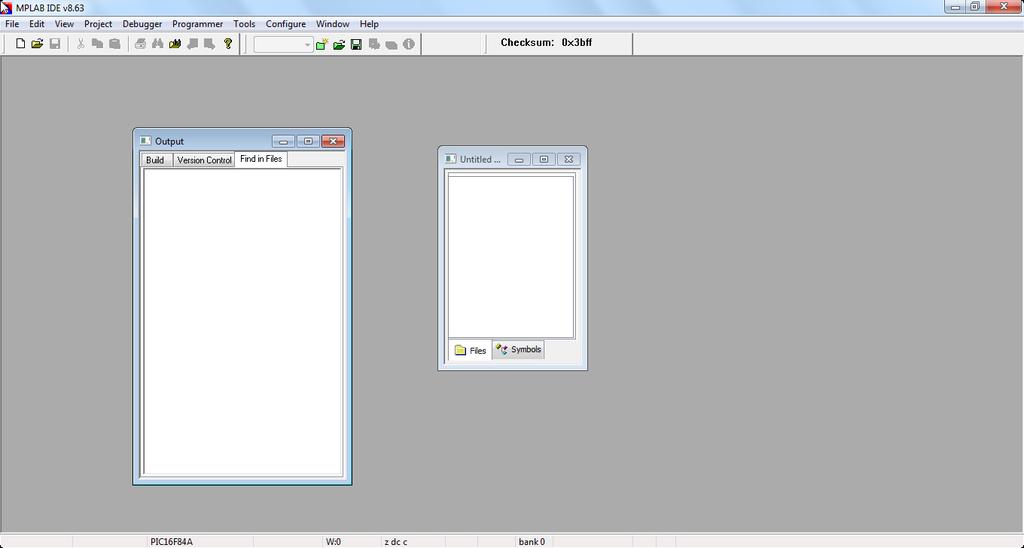
Task: Click the W:0 status bar entry
Action: pos(333,541)
